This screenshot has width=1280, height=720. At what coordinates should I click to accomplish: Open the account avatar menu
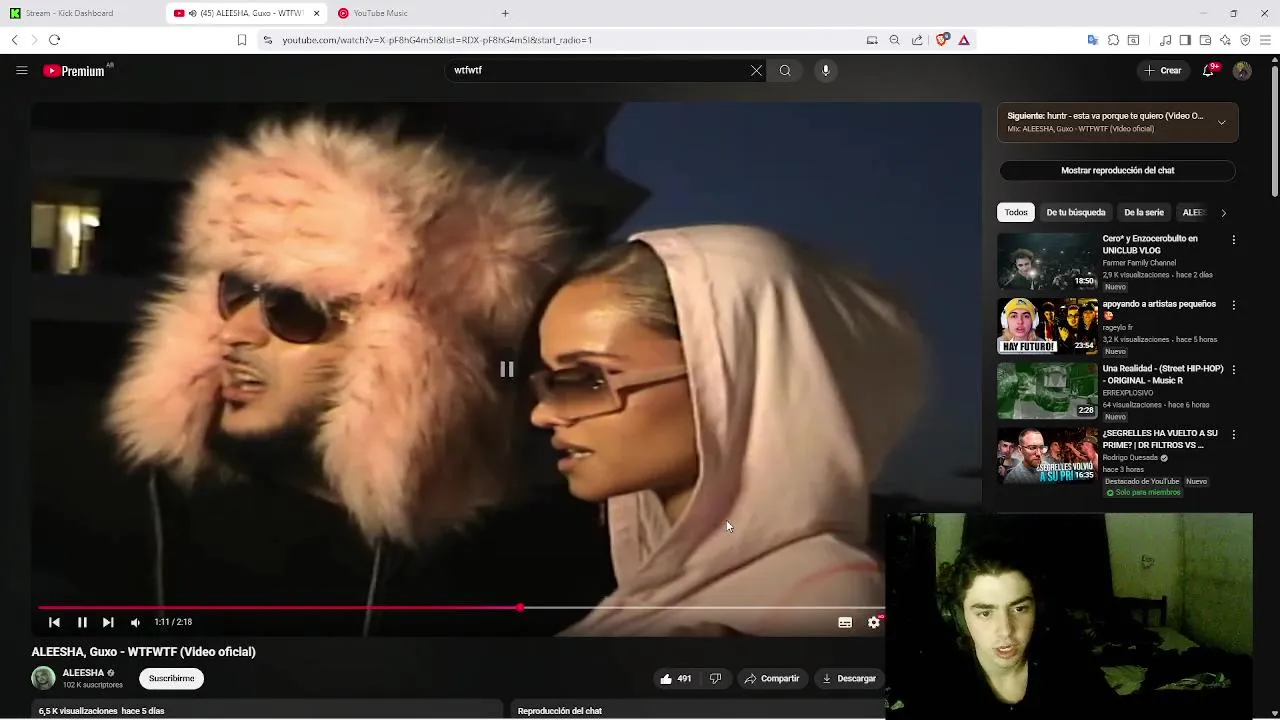[x=1242, y=70]
